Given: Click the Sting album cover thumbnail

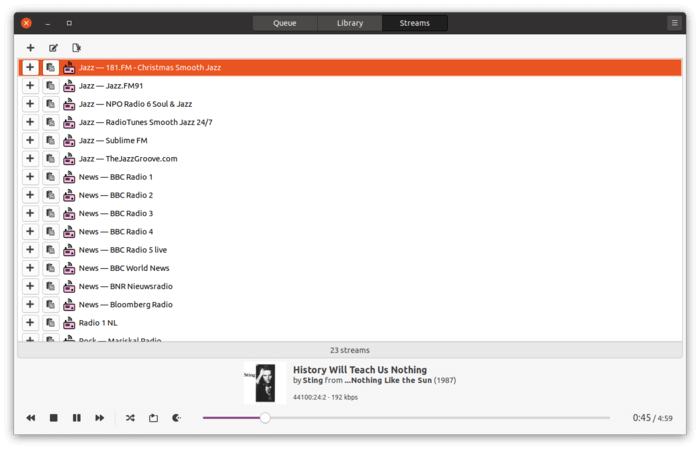Looking at the screenshot, I should (264, 383).
